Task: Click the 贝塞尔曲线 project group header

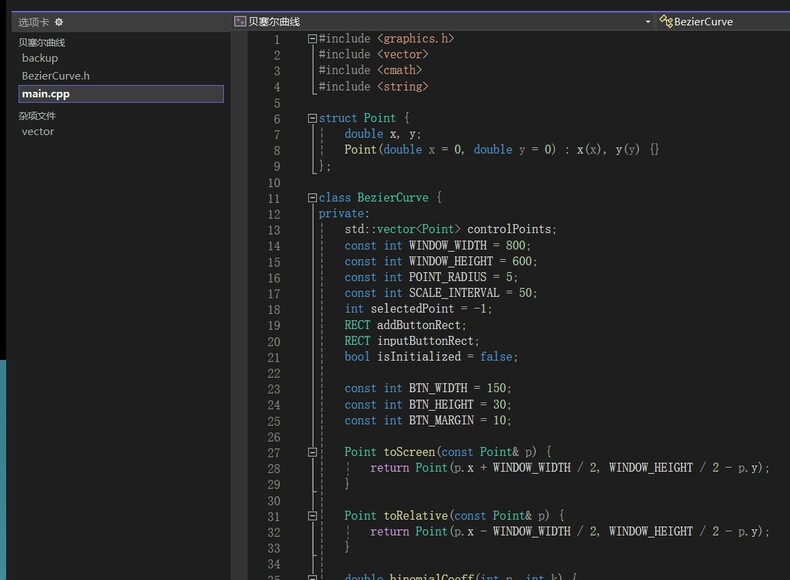Action: (x=42, y=42)
